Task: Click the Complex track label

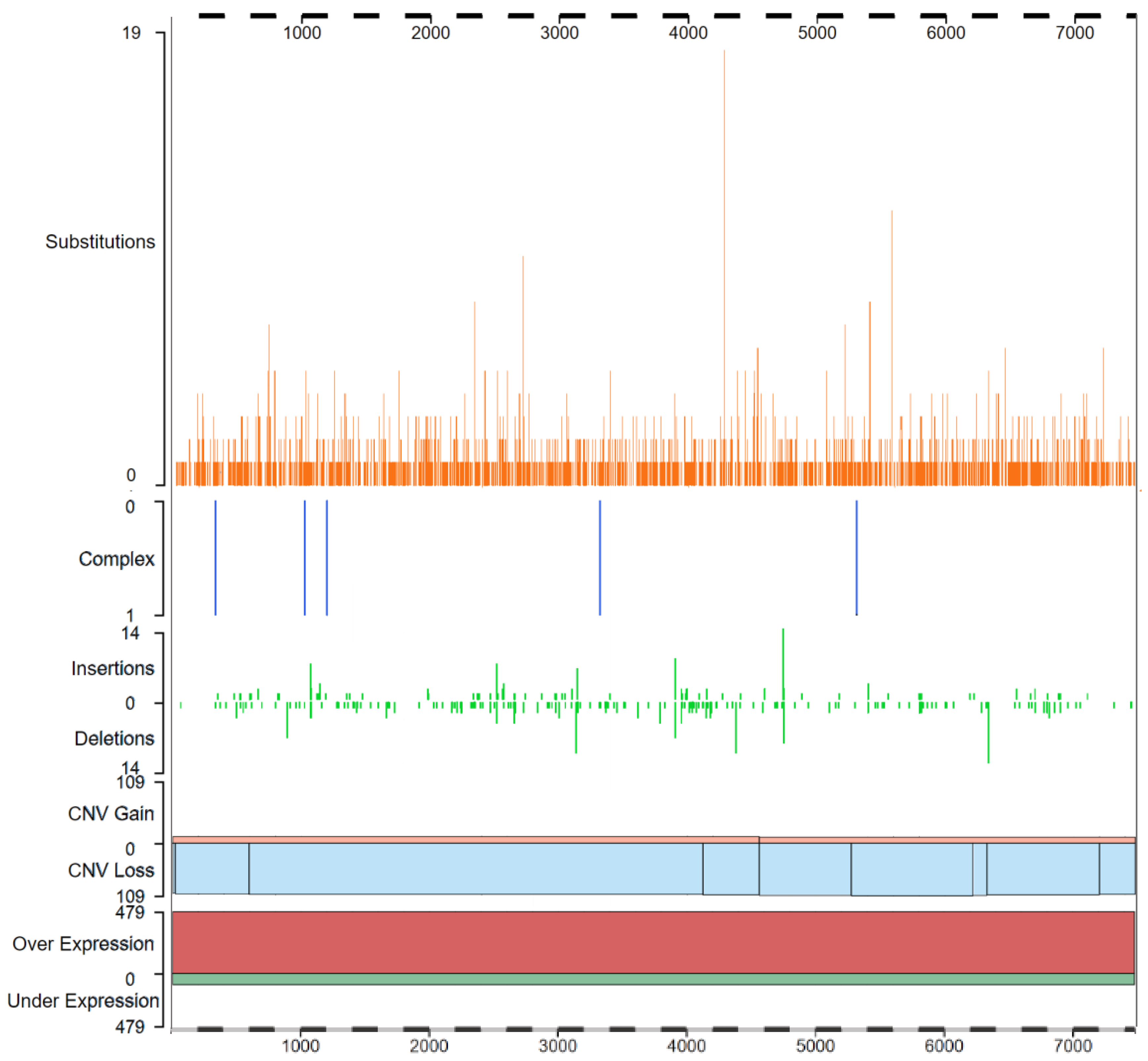Action: [x=117, y=559]
